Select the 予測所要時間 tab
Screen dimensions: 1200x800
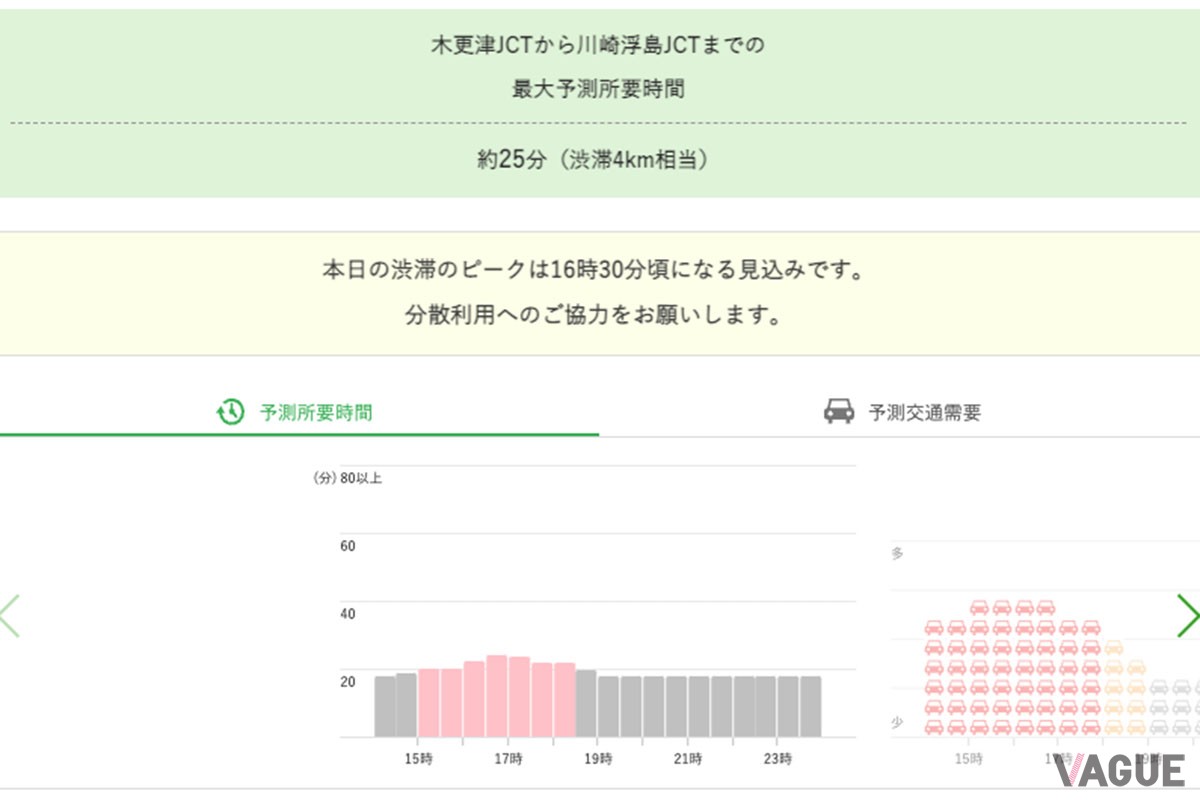click(x=316, y=411)
